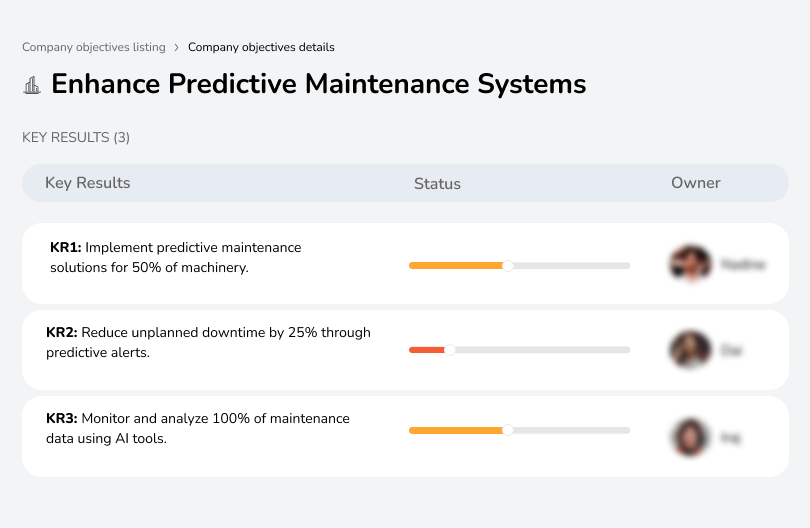Click the breadcrumb chevron separator

coord(177,48)
